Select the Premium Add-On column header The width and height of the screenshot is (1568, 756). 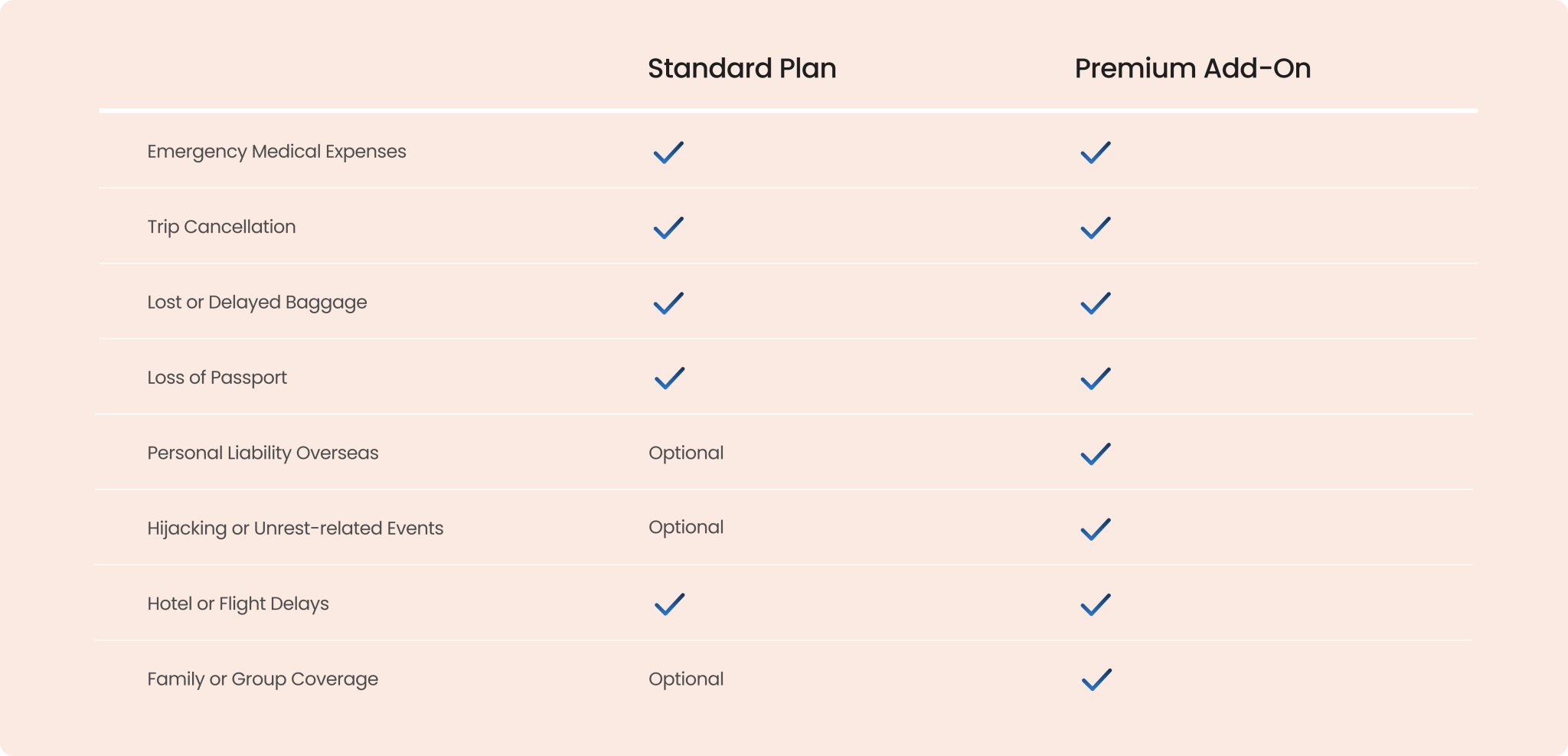(x=1192, y=68)
